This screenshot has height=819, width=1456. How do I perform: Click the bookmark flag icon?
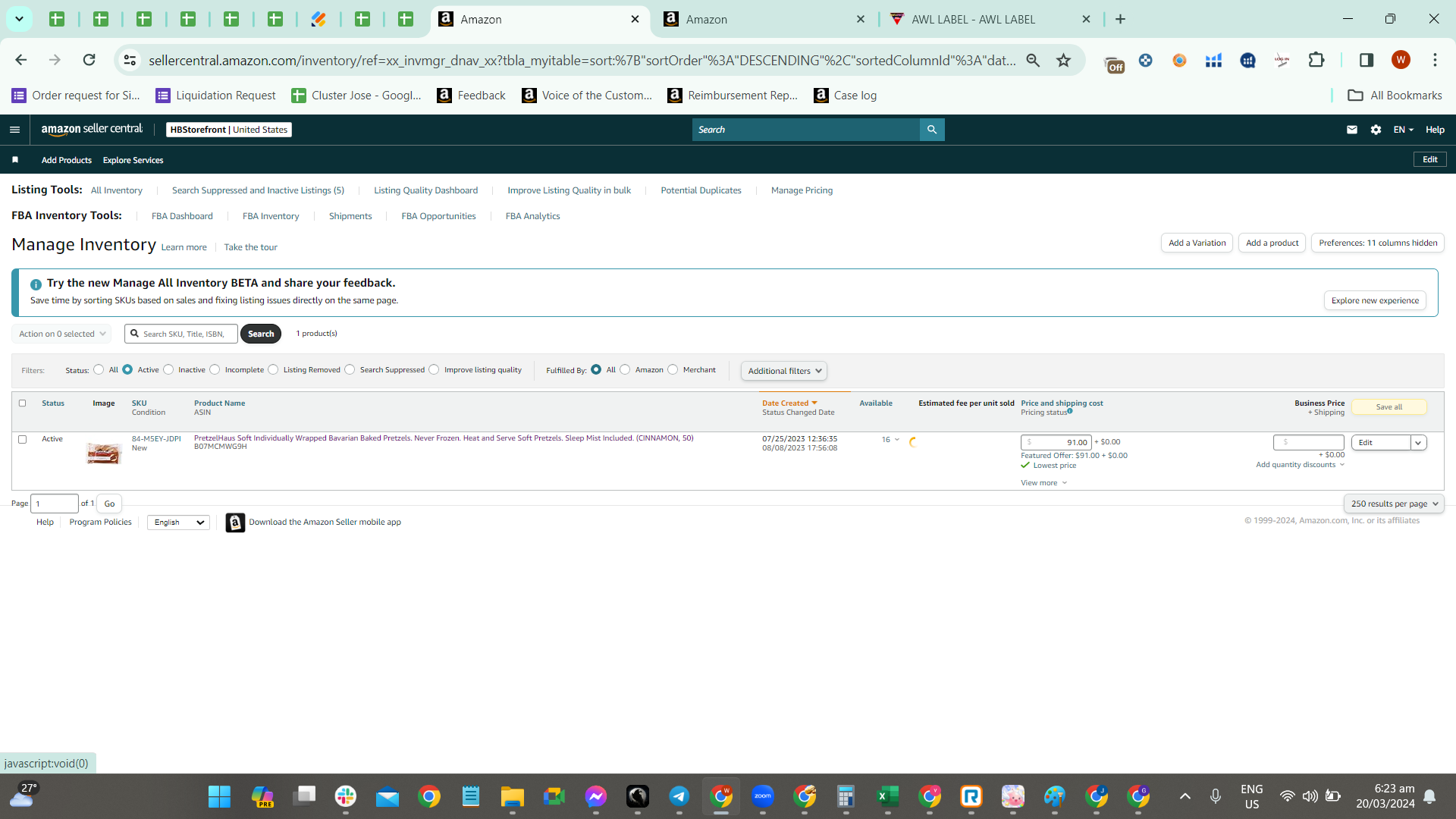pyautogui.click(x=15, y=160)
